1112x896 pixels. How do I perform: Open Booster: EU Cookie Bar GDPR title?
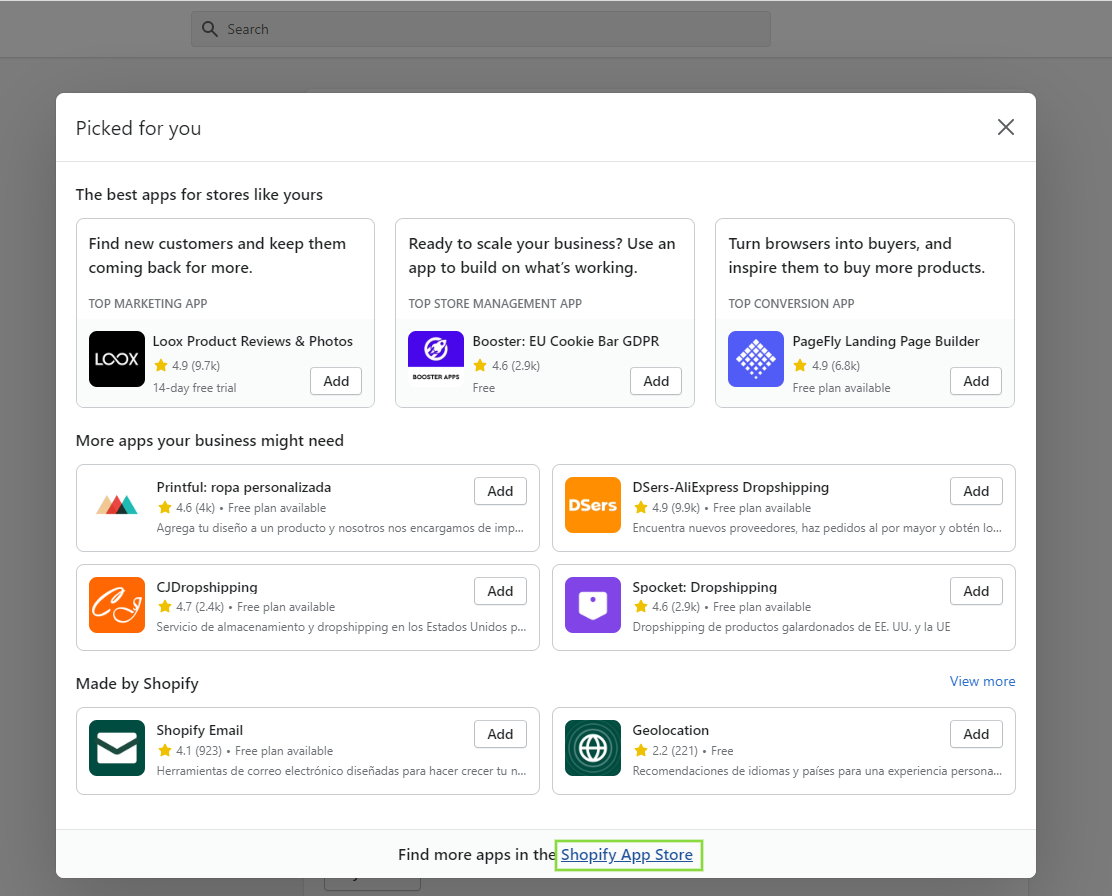click(566, 341)
